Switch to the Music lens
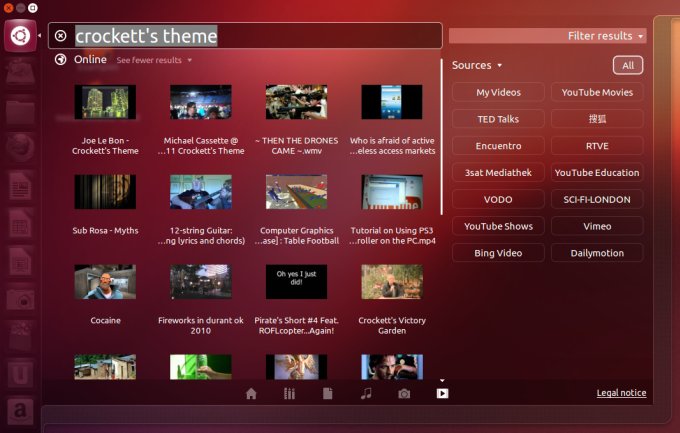 click(x=366, y=393)
